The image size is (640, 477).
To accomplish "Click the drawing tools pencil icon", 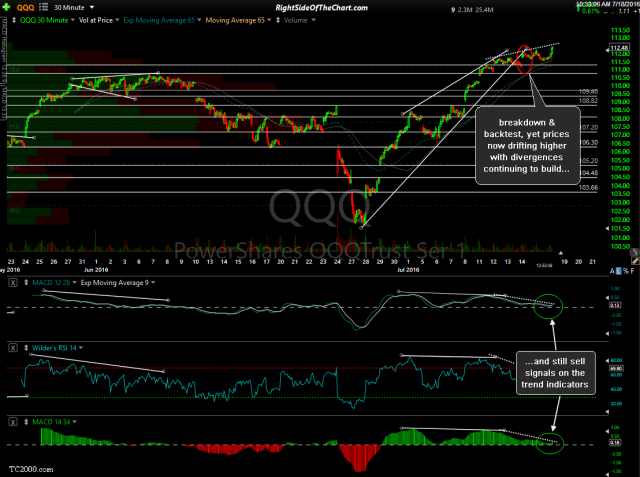I will click(635, 260).
